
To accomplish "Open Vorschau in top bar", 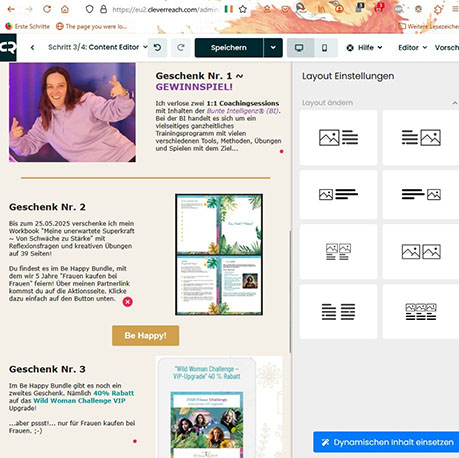I will pos(447,48).
